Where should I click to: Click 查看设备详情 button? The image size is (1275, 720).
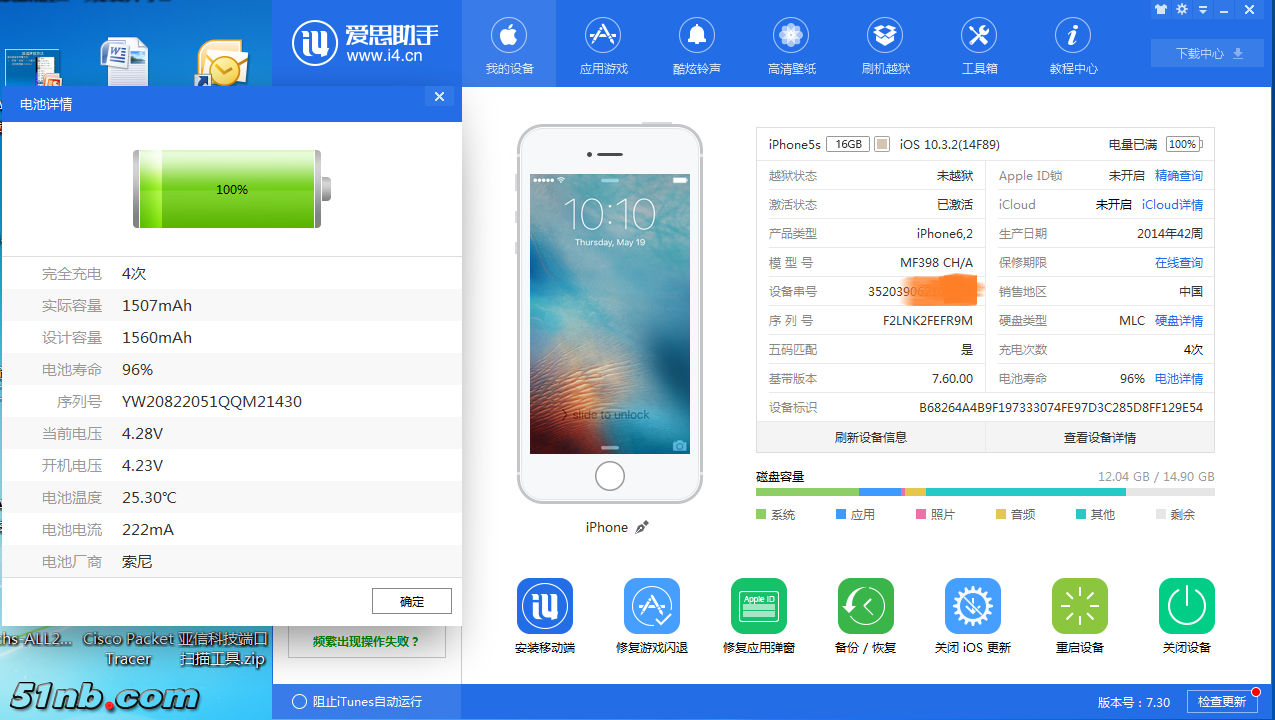[1100, 437]
